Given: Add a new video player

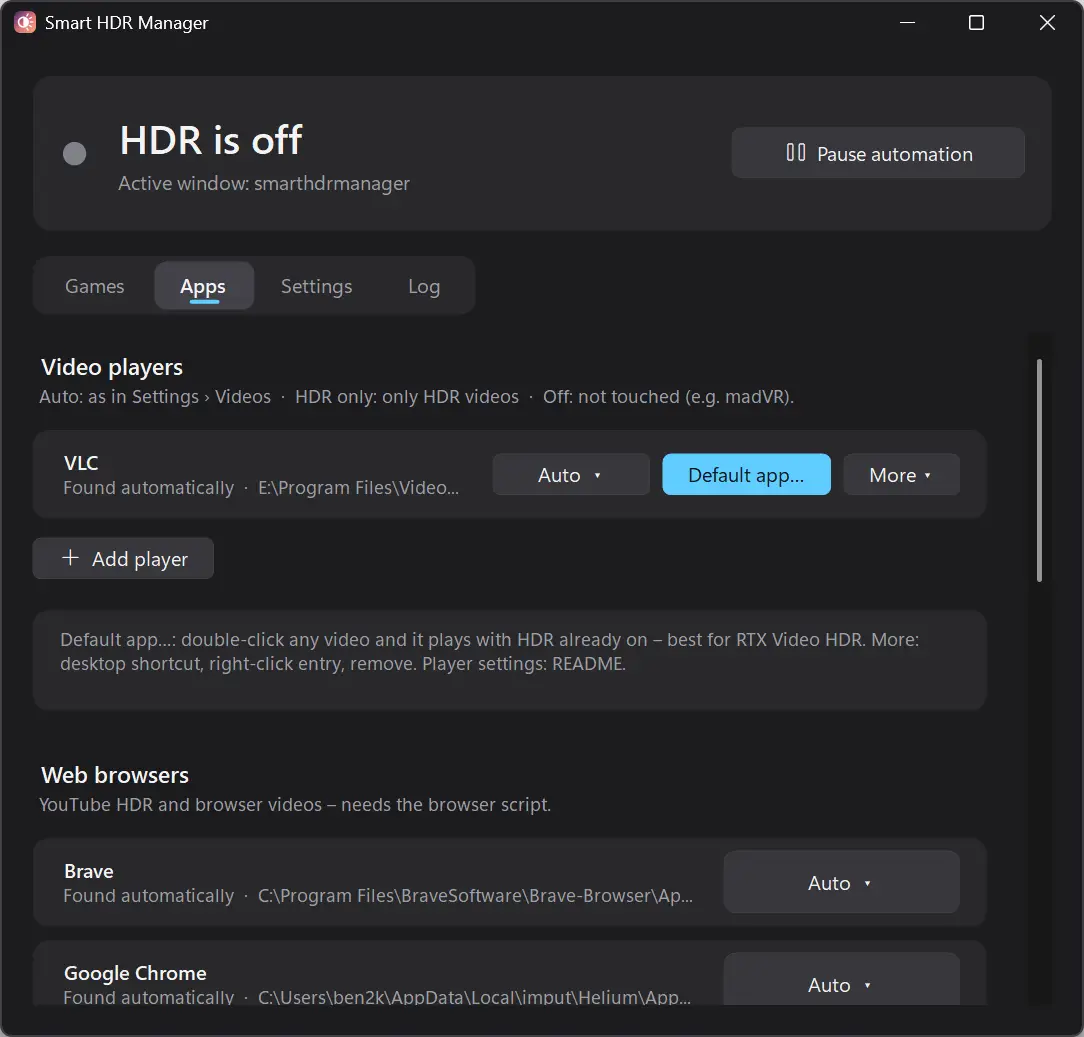Looking at the screenshot, I should (123, 559).
